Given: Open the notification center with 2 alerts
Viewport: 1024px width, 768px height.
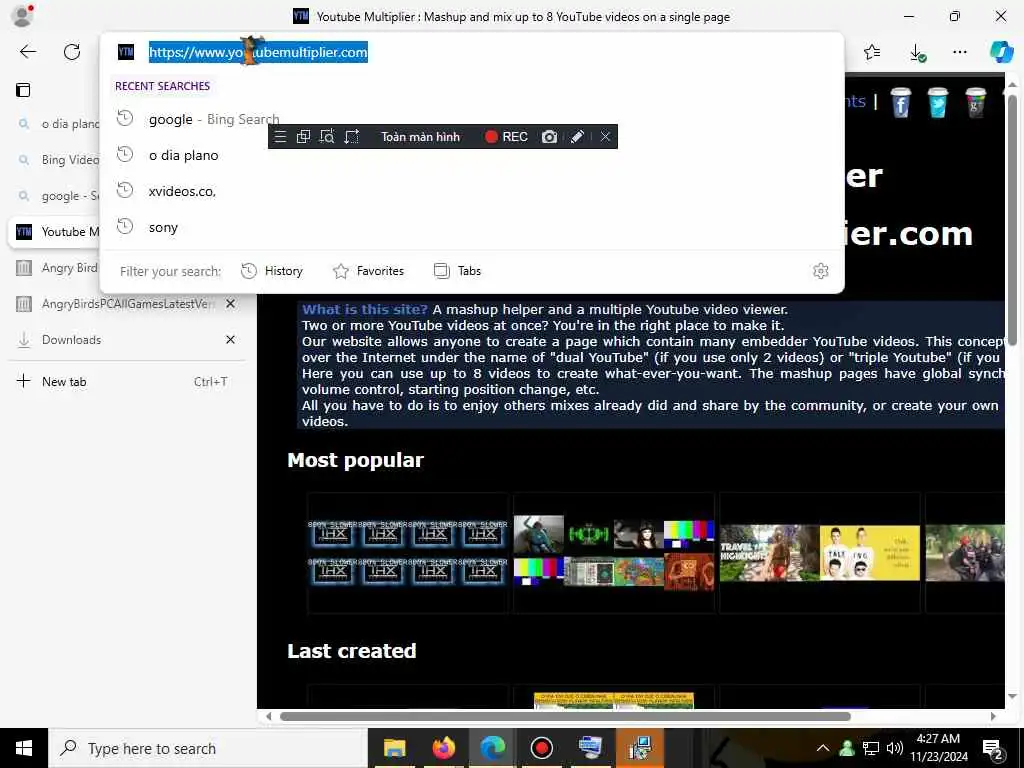Looking at the screenshot, I should pos(993,750).
